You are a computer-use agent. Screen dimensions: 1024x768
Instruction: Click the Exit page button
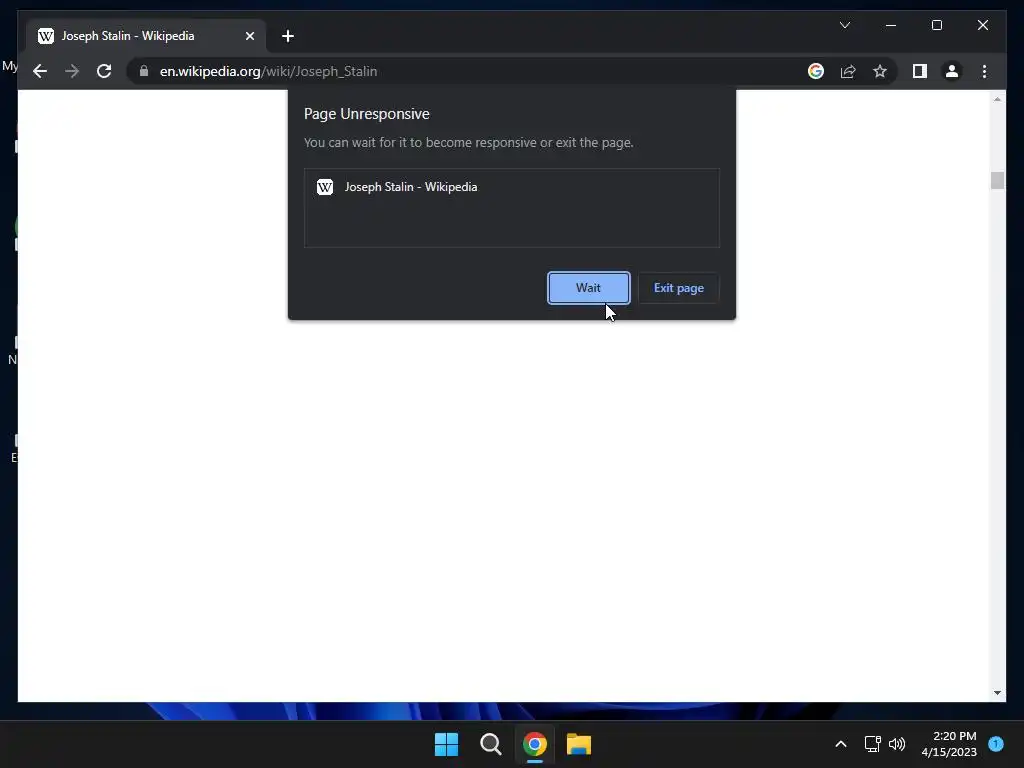click(679, 288)
